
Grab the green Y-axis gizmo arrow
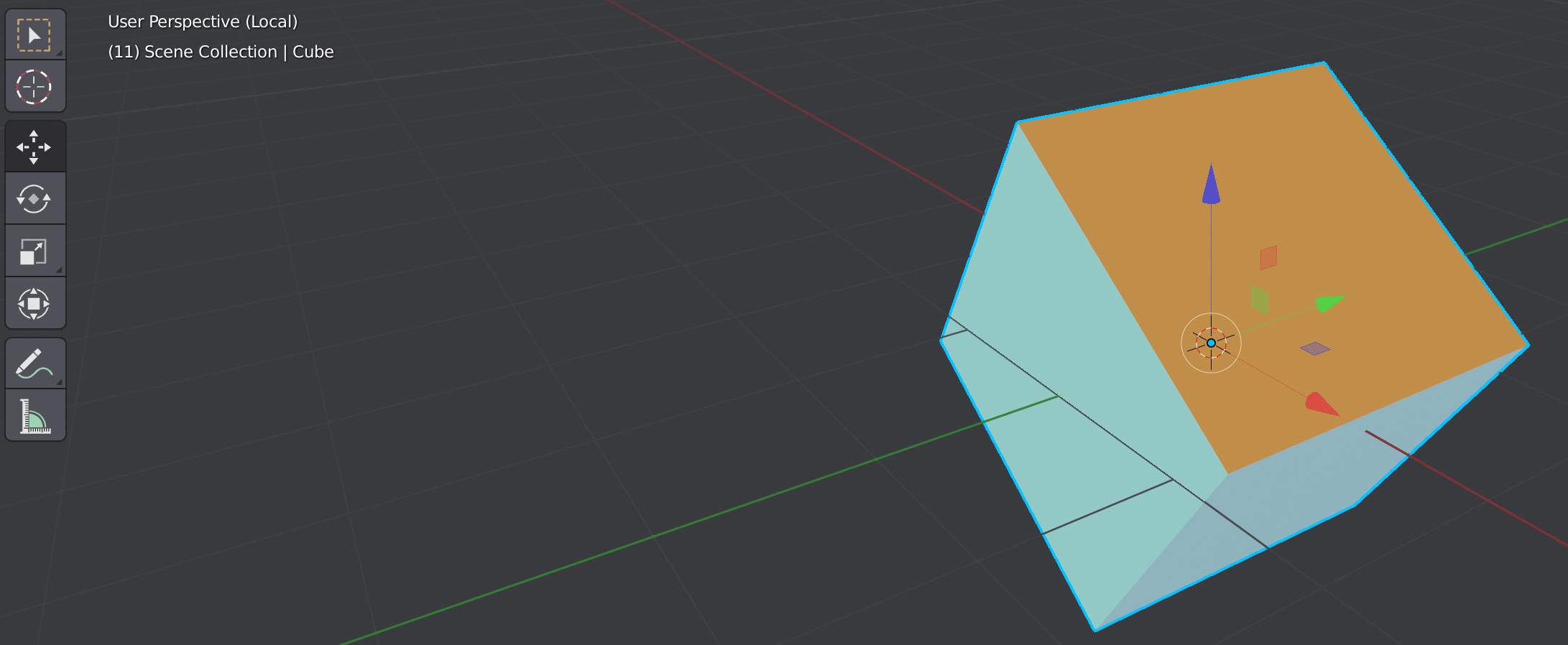(x=1329, y=303)
